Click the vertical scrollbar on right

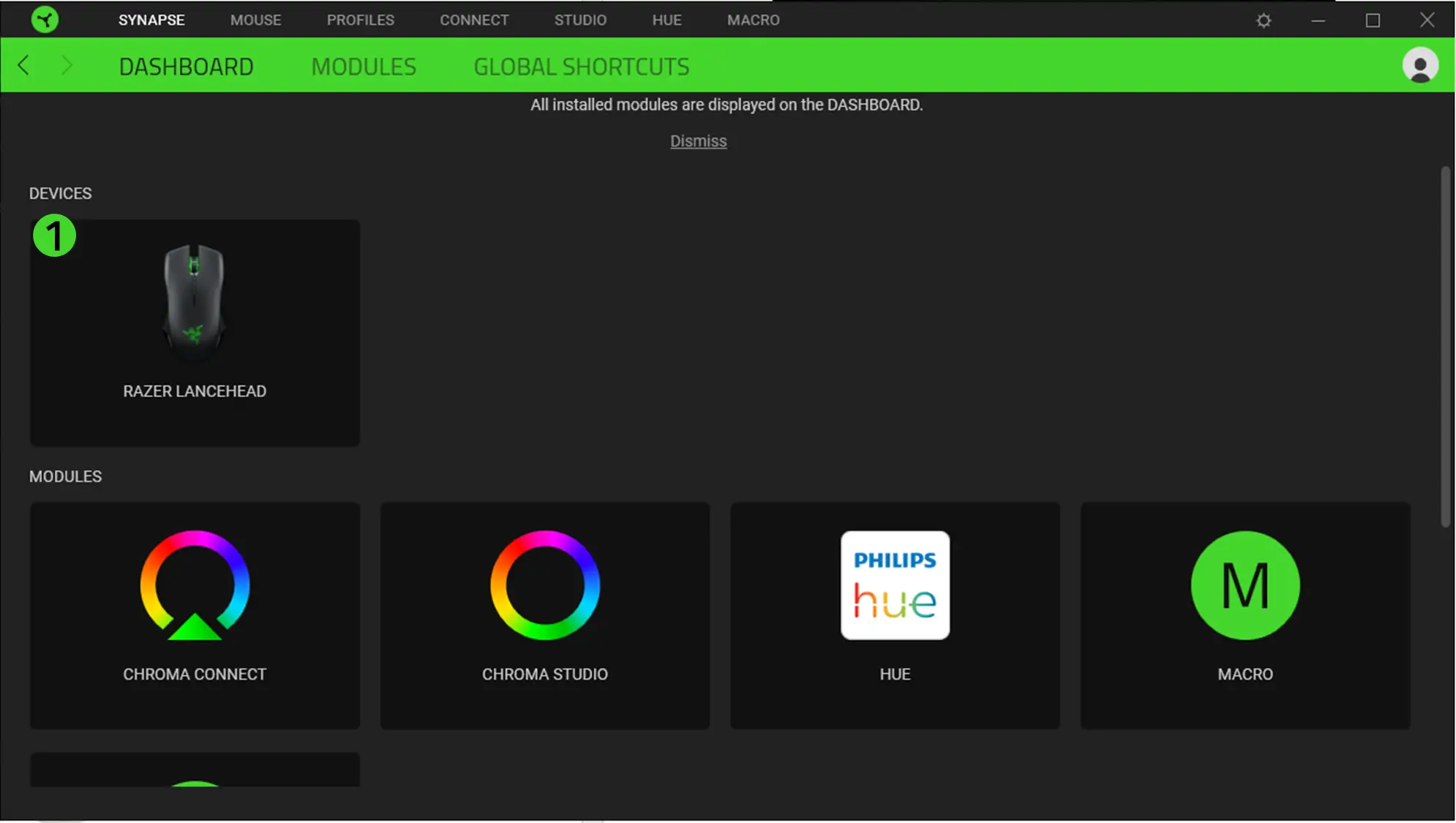point(1444,345)
